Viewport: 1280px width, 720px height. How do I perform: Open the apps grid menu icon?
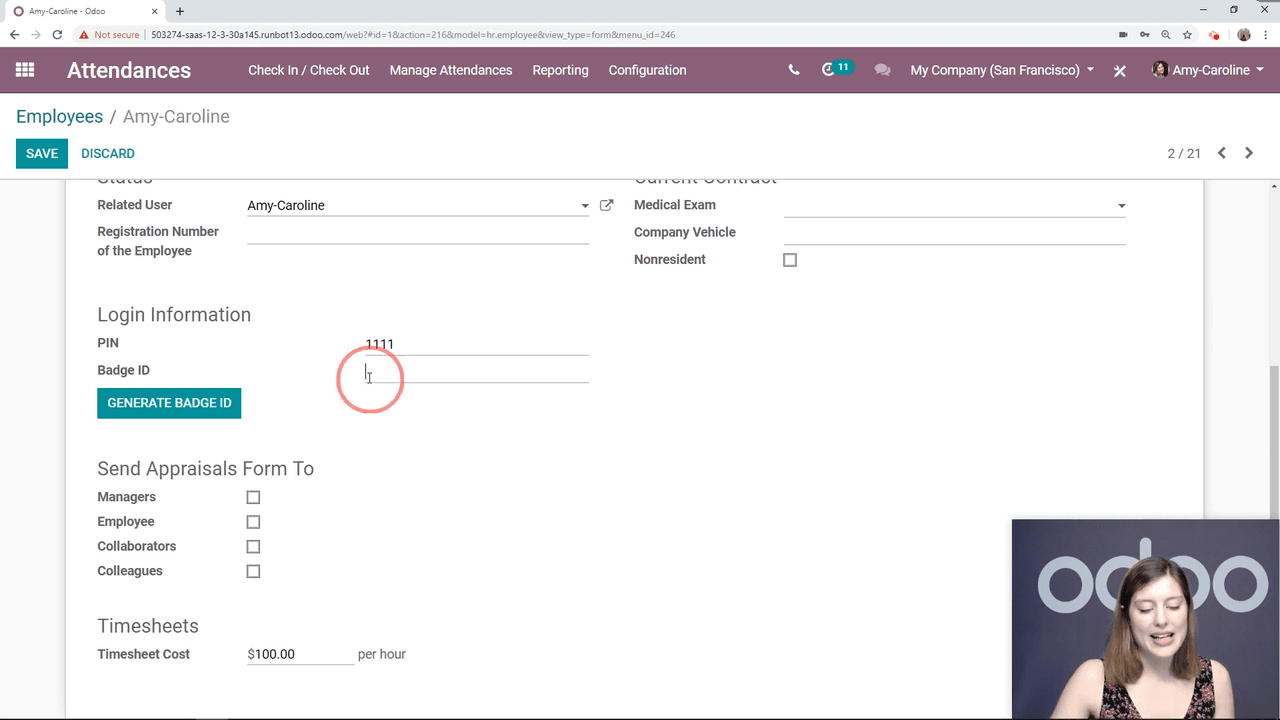pyautogui.click(x=25, y=70)
